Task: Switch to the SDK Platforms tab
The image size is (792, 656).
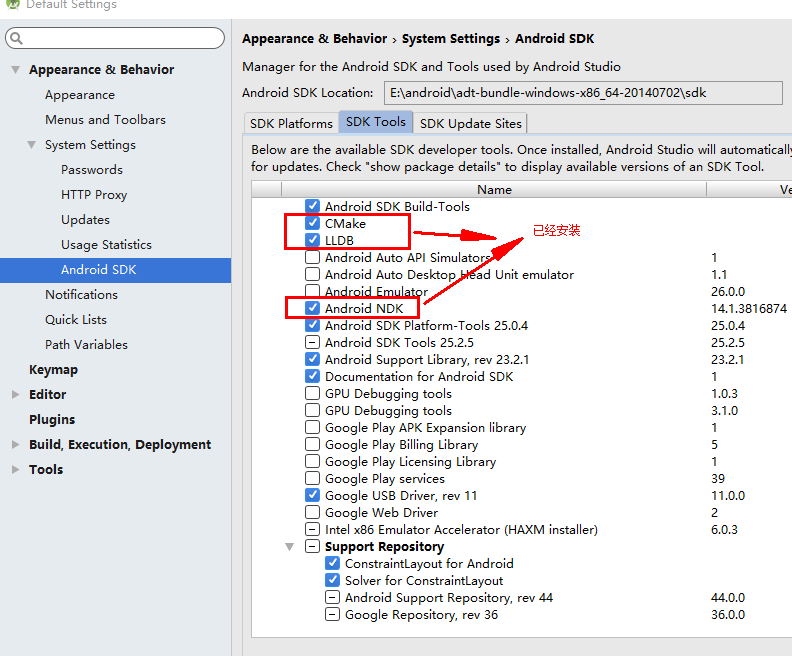Action: coord(291,123)
